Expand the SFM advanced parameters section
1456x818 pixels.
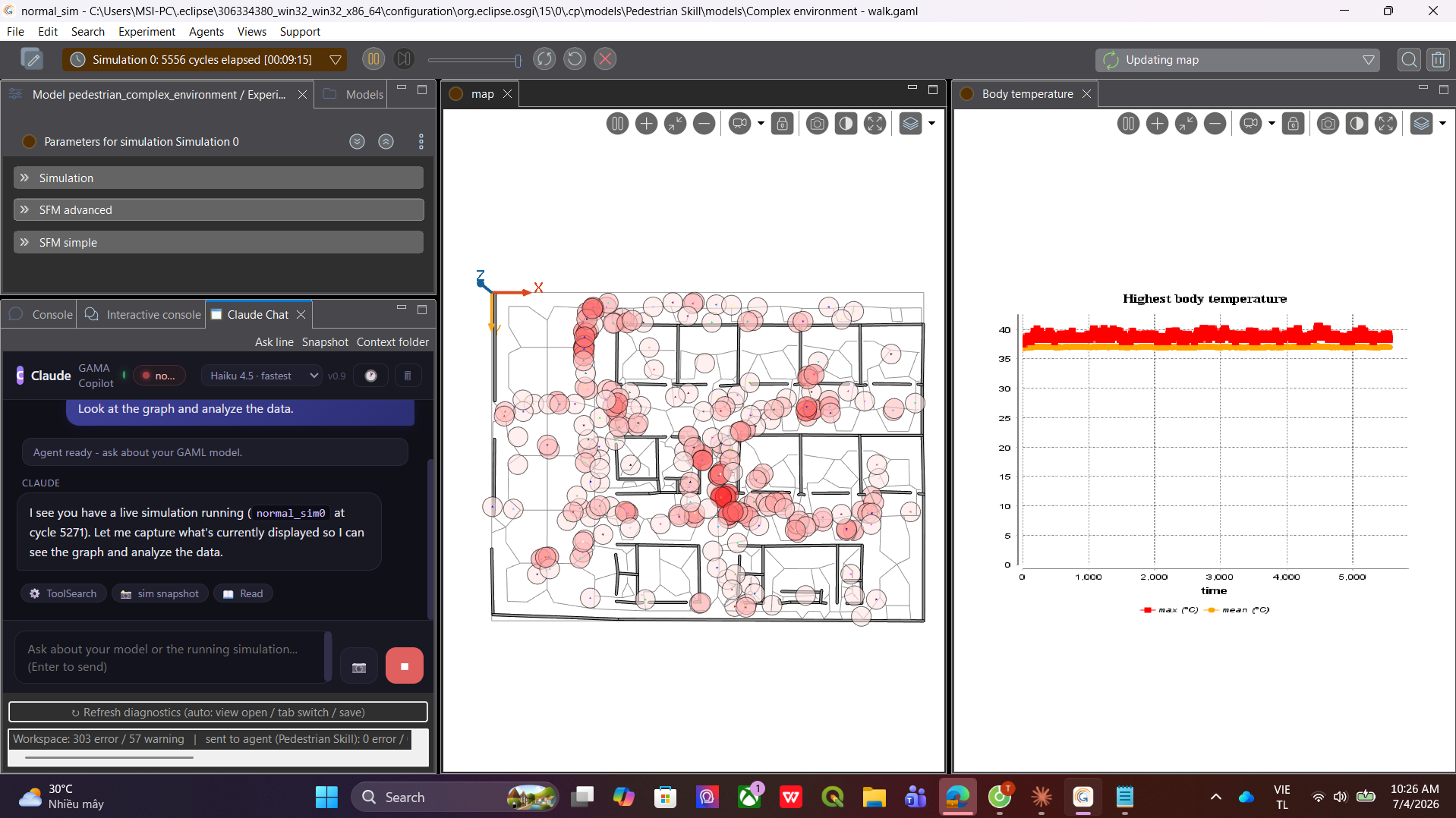coord(219,210)
